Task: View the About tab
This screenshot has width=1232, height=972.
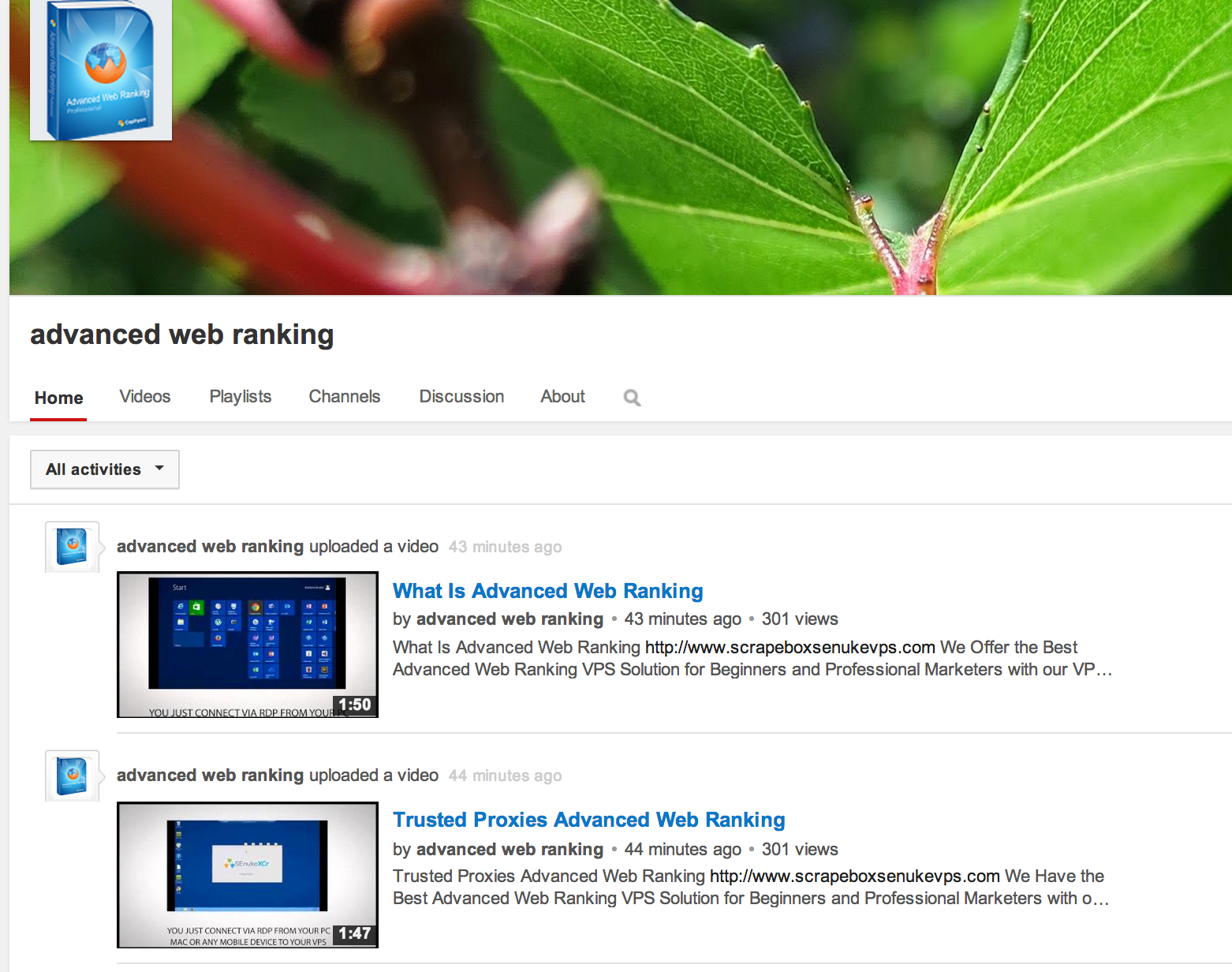Action: [562, 397]
